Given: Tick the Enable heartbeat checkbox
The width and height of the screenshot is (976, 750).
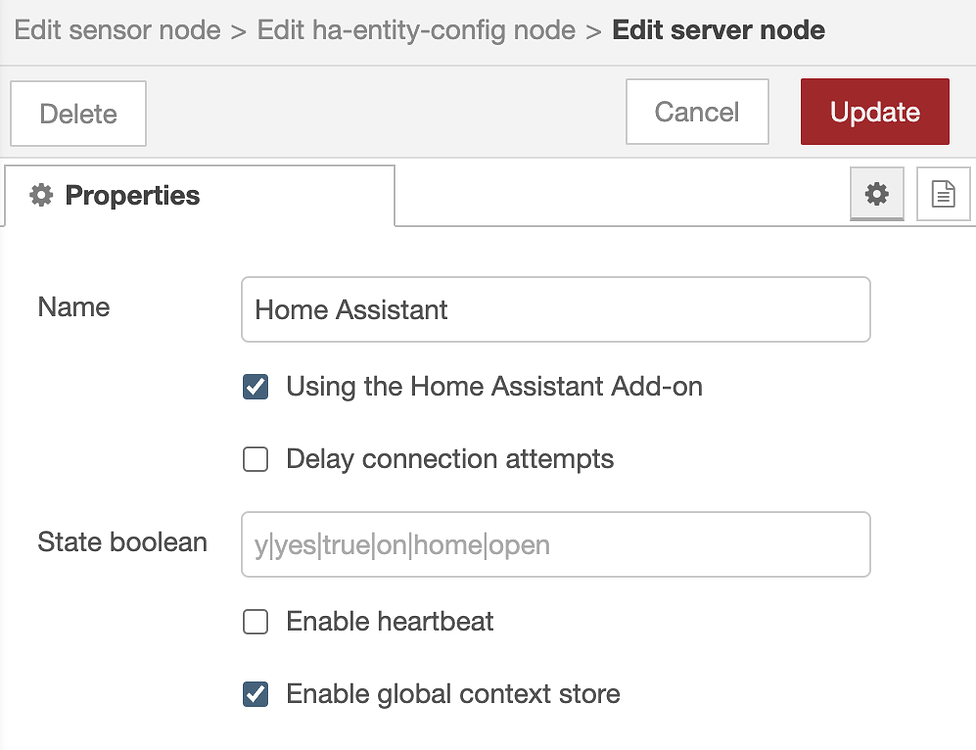Looking at the screenshot, I should tap(256, 622).
